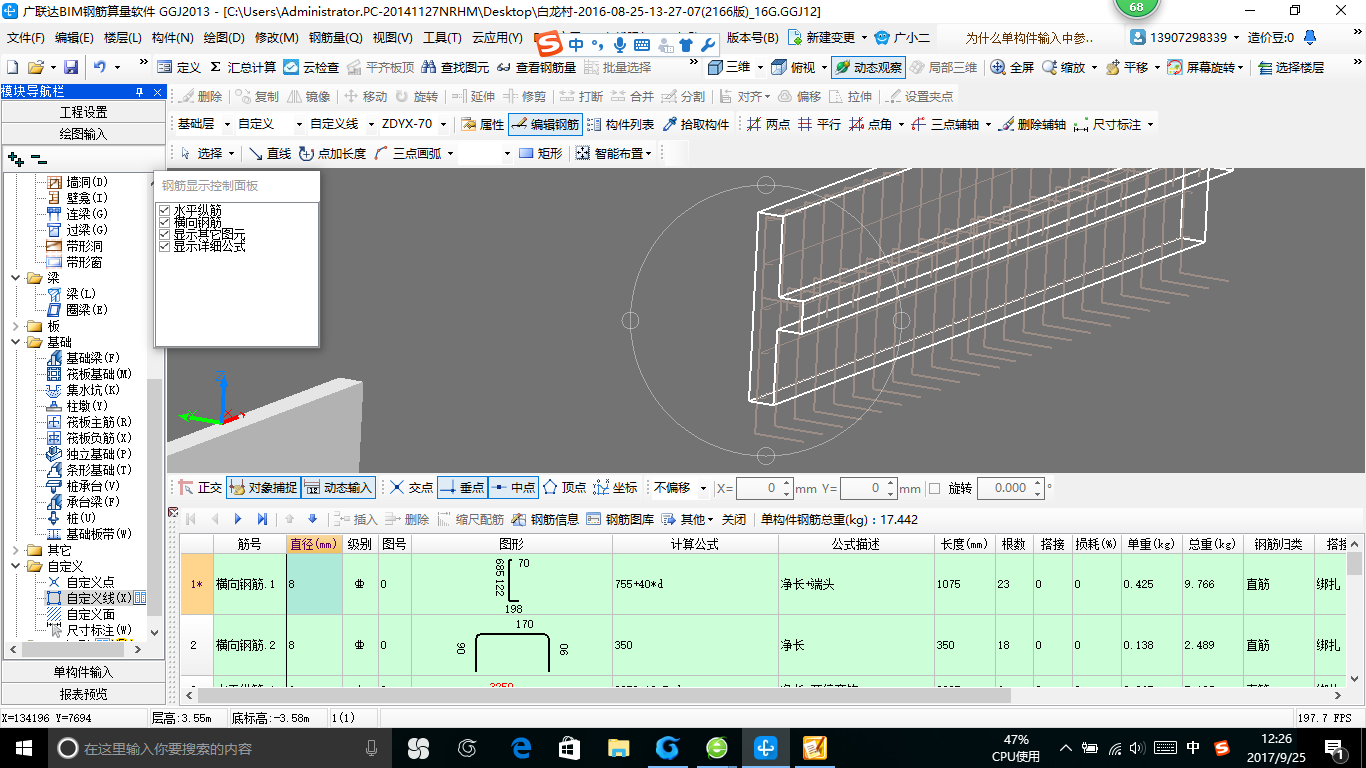This screenshot has height=768, width=1366.
Task: Select 点加长度 point-plus-length tool
Action: (332, 153)
